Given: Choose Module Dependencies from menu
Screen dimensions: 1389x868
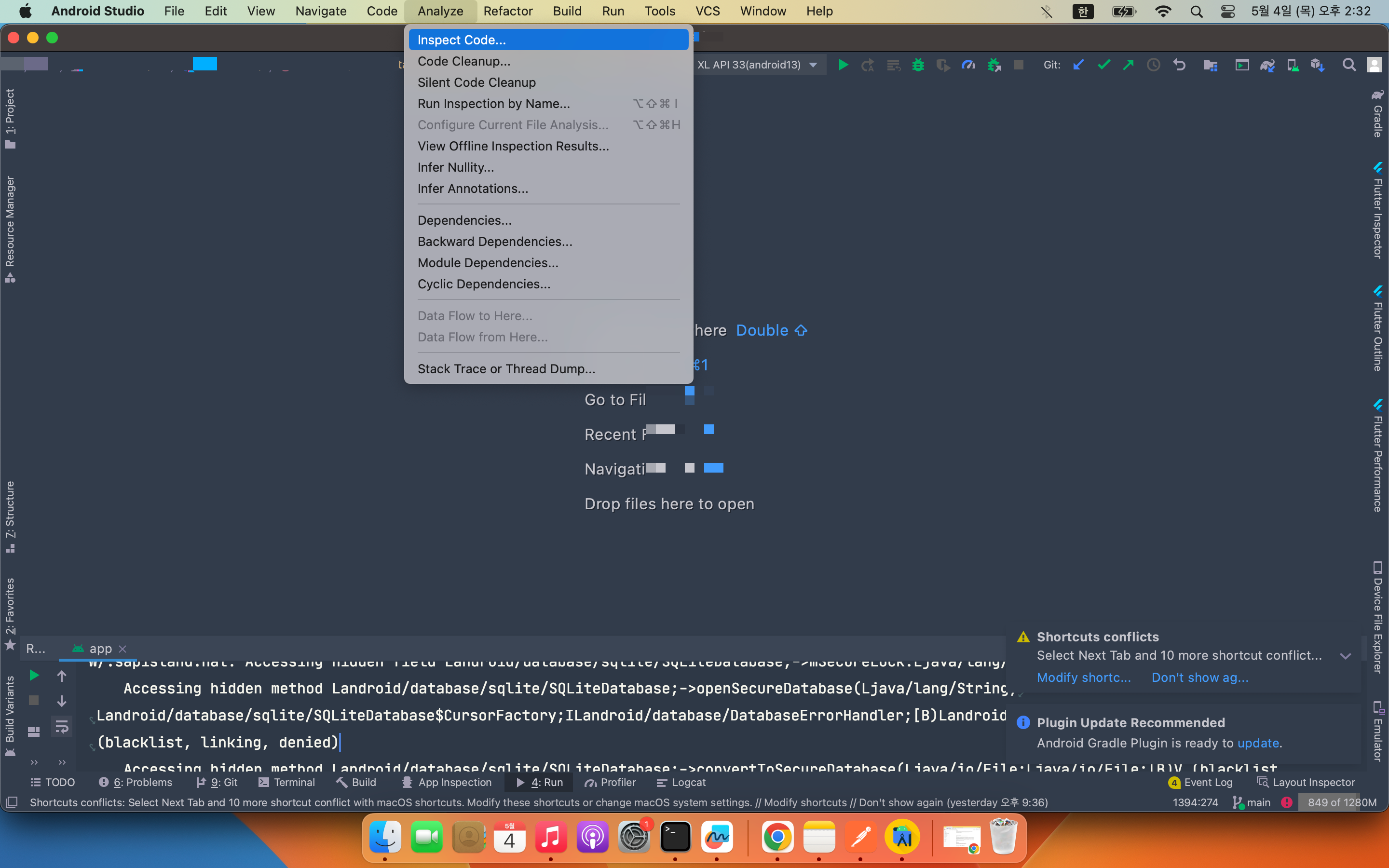Looking at the screenshot, I should 487,262.
